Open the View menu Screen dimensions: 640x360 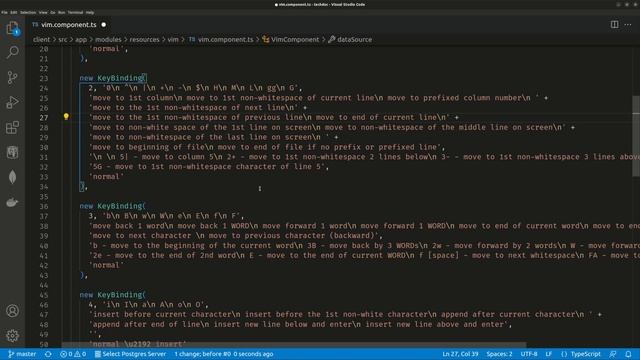click(x=43, y=12)
